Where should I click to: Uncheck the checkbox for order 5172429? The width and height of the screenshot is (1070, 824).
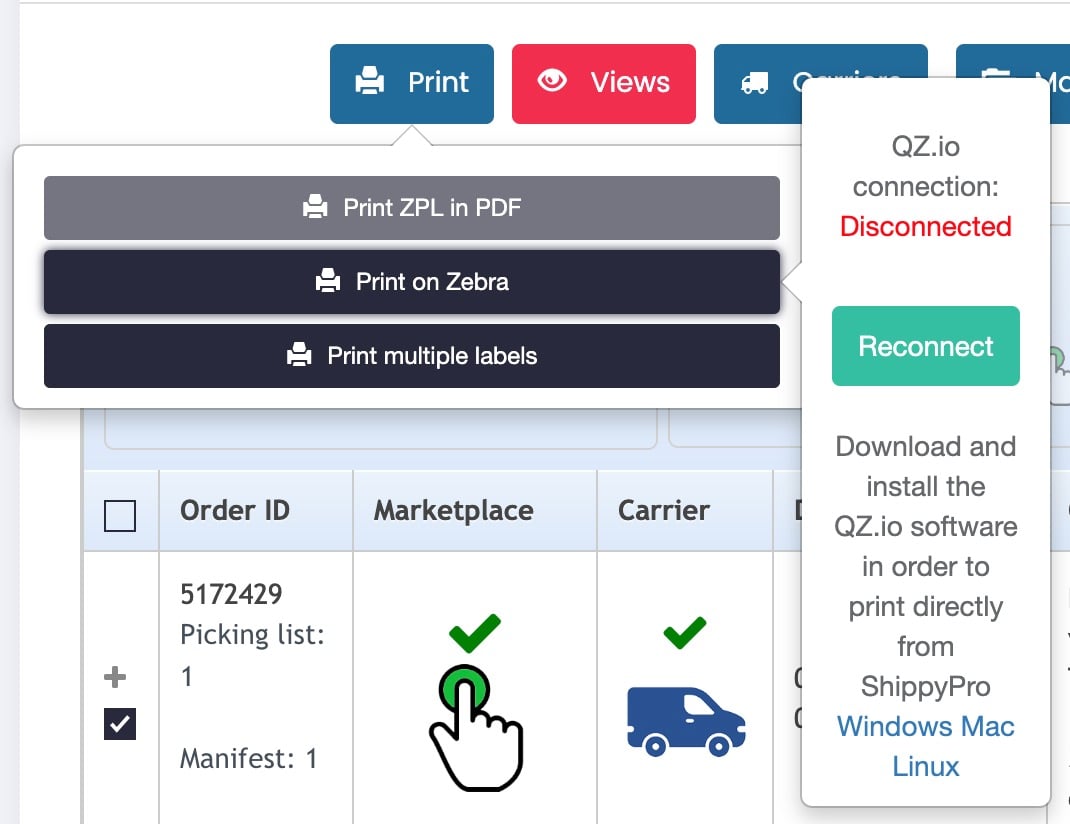pyautogui.click(x=119, y=724)
